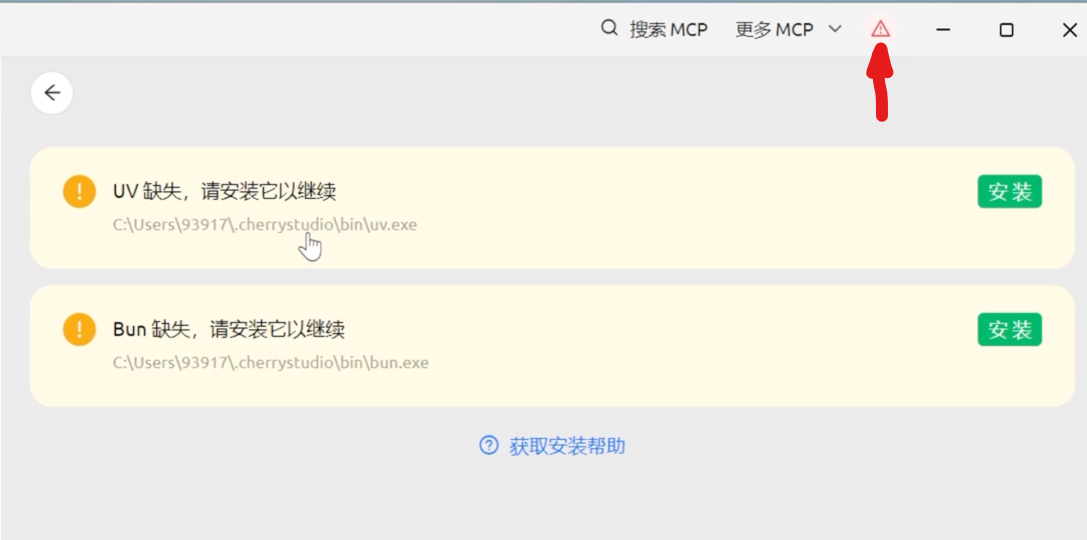Install UV with the 安装 button
Viewport: 1087px width, 540px height.
click(x=1010, y=191)
